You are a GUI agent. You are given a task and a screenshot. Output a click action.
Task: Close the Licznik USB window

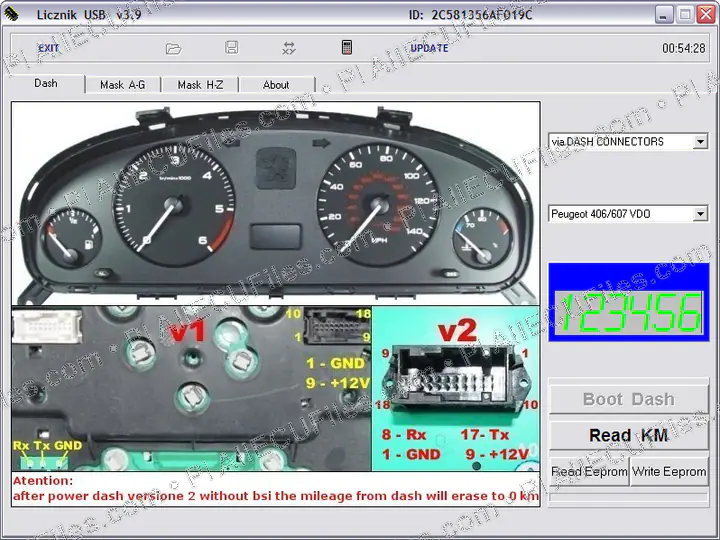(706, 15)
